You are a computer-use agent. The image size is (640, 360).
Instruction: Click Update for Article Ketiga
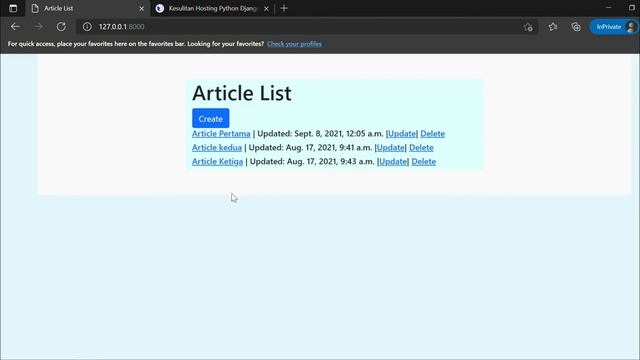pos(393,161)
